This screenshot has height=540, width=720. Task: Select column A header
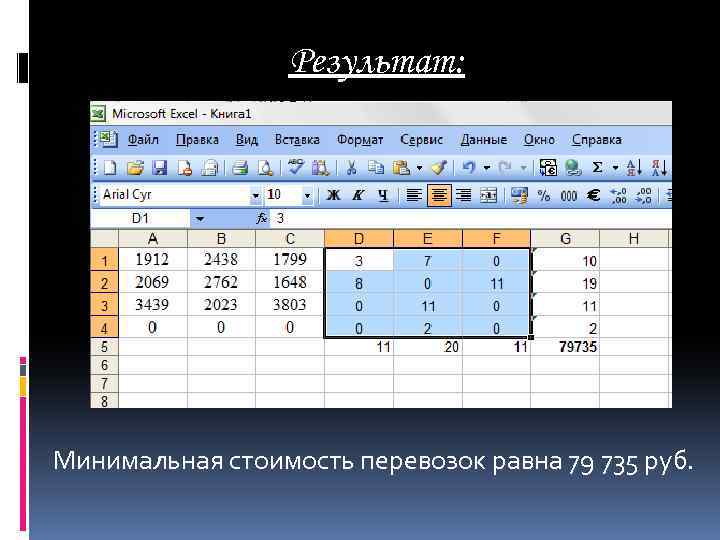point(153,239)
